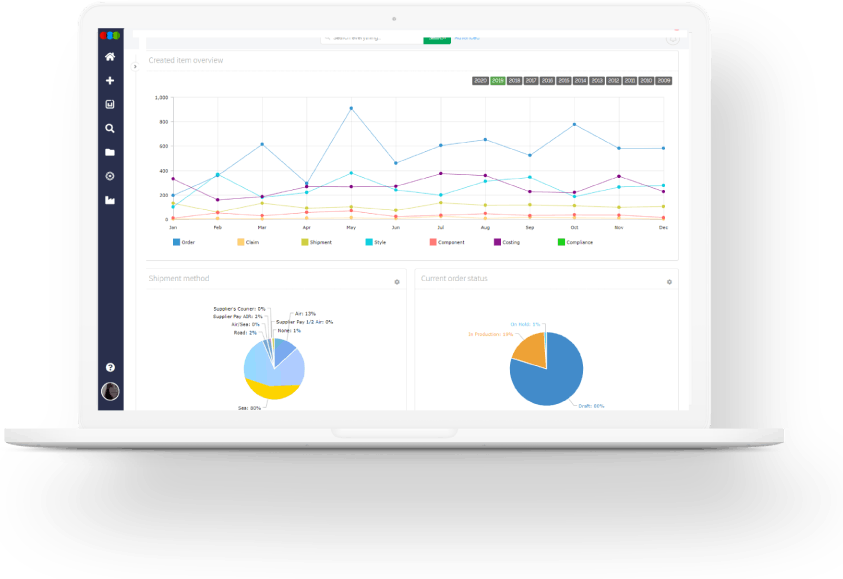Click the Component legend entry
The image size is (843, 579).
[447, 242]
